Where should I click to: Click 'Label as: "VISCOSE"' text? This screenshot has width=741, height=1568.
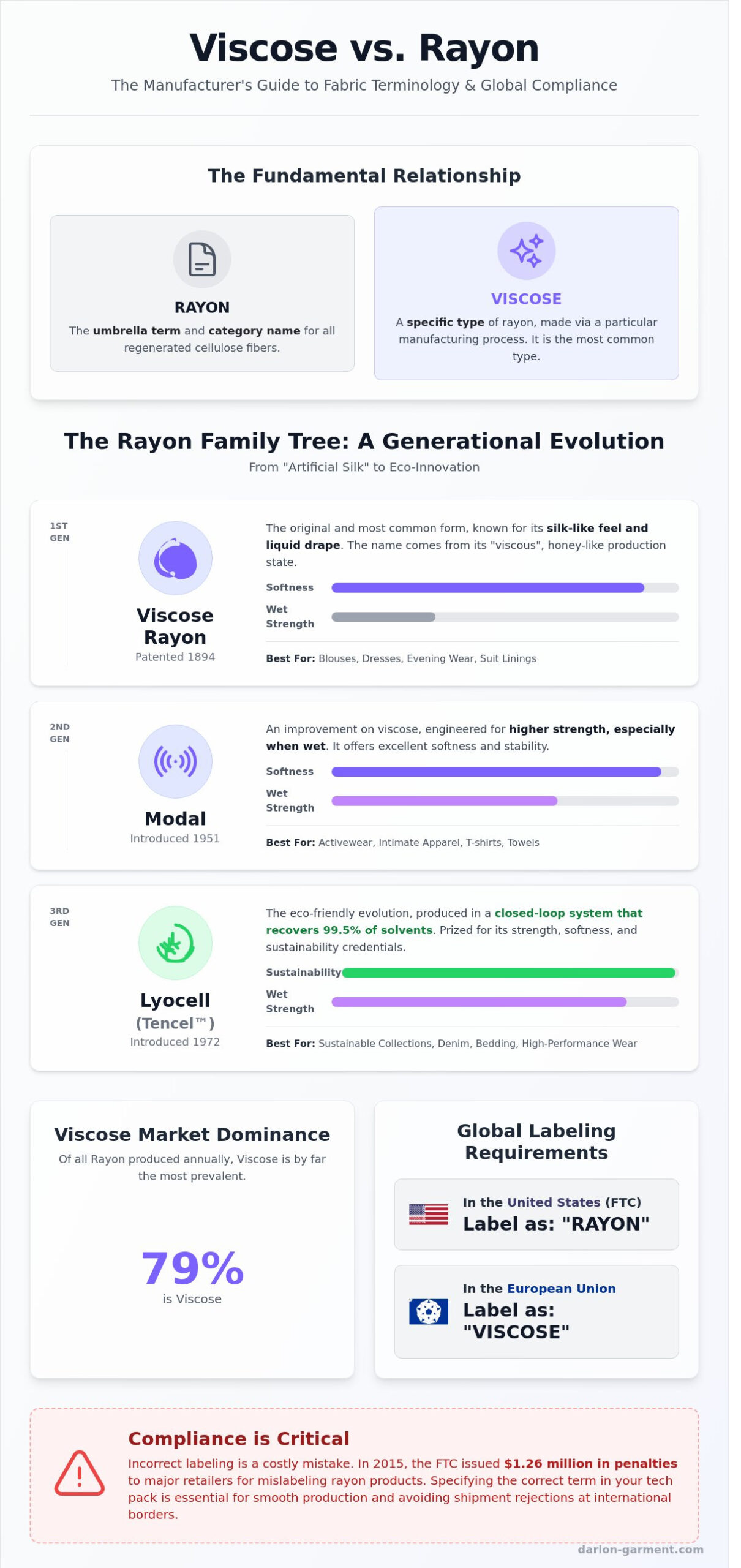516,1321
